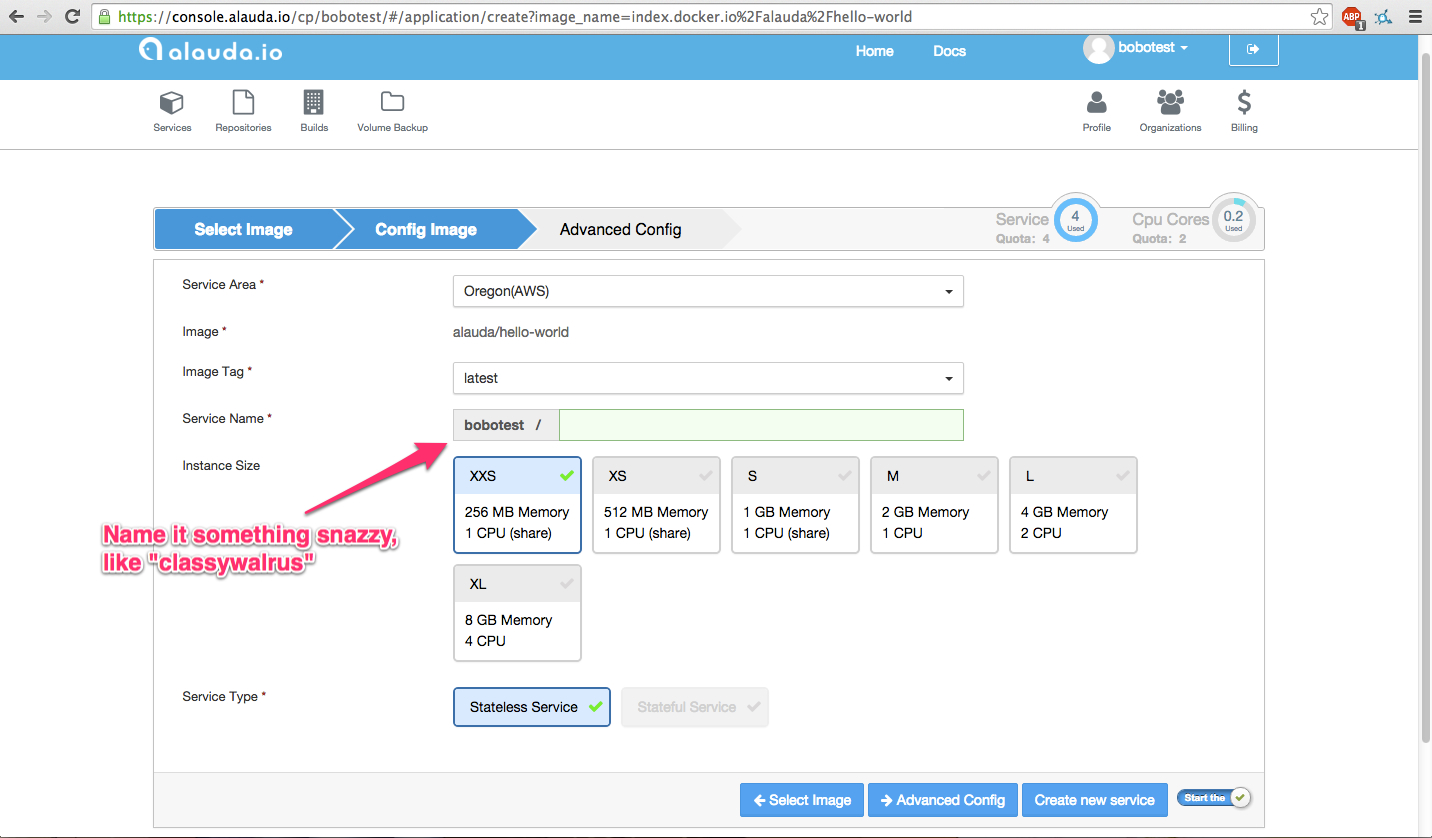
Task: Open the Home link
Action: pyautogui.click(x=875, y=51)
